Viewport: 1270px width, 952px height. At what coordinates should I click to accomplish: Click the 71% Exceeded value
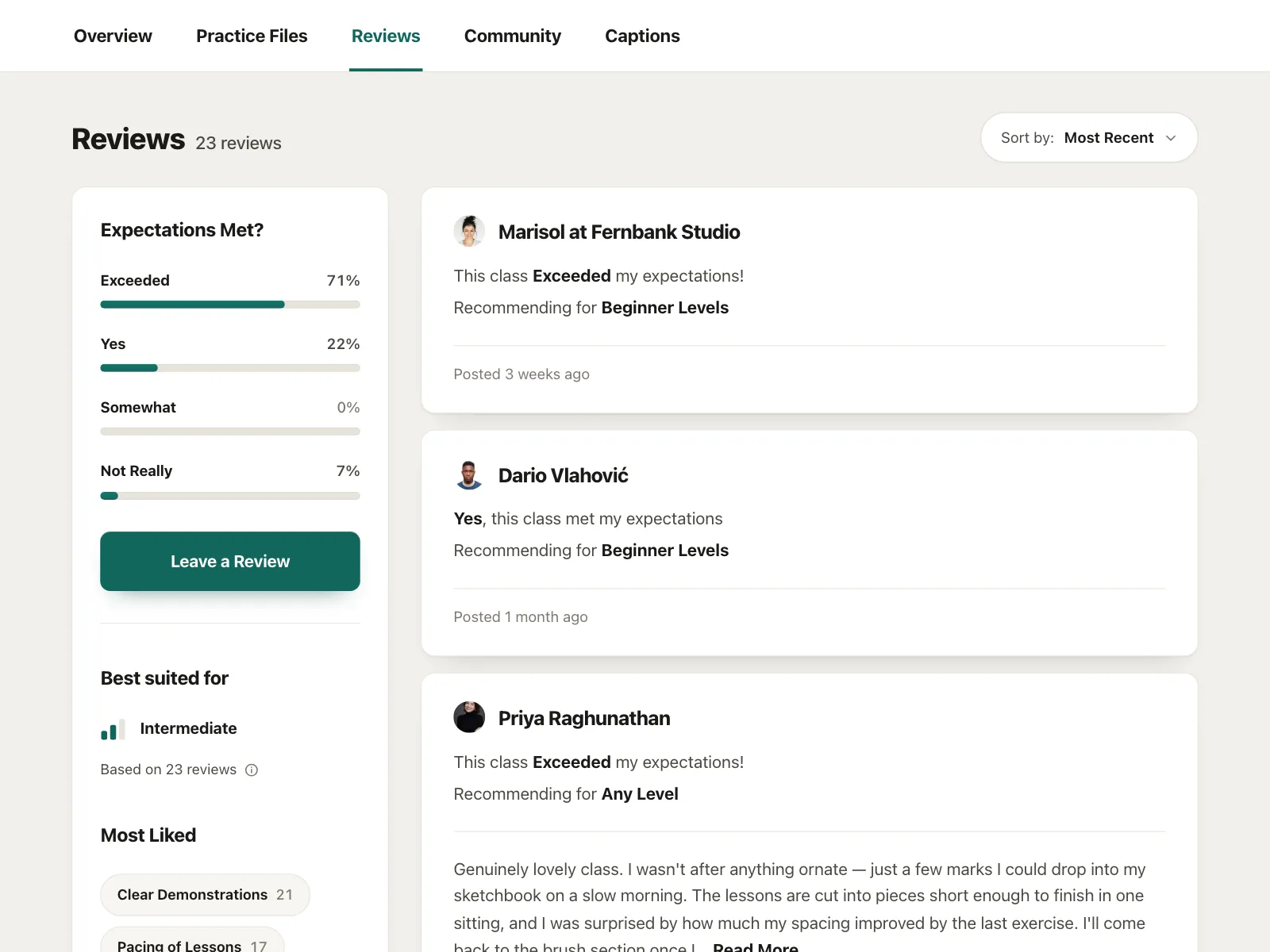coord(344,280)
